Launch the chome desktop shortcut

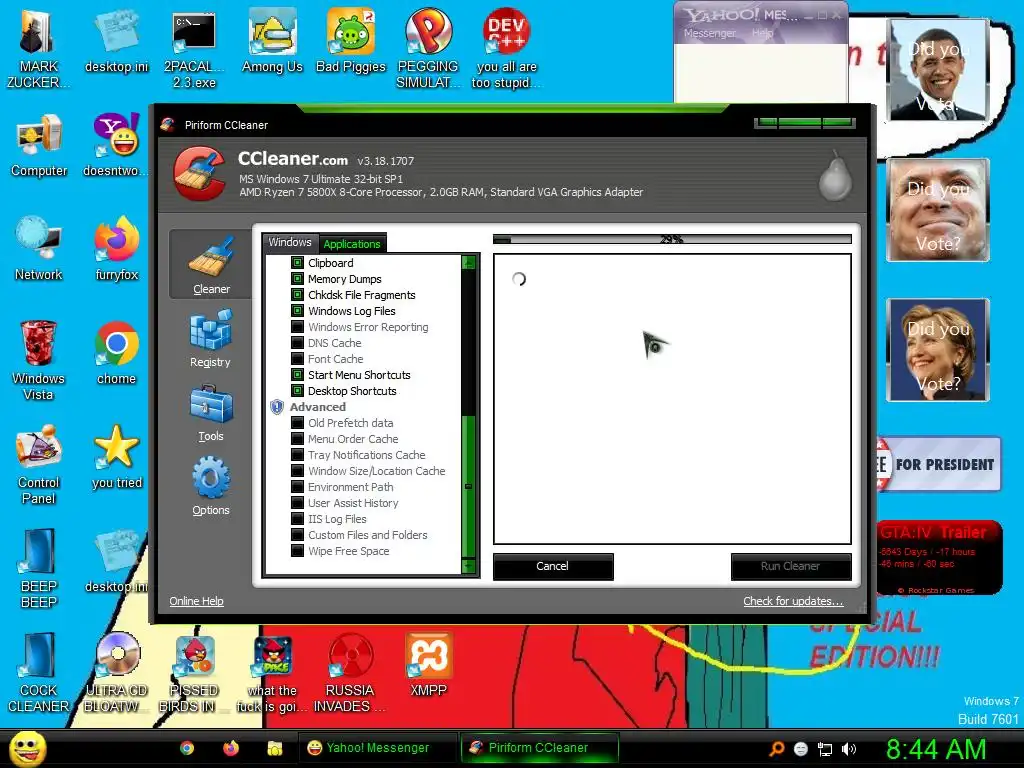click(x=116, y=353)
